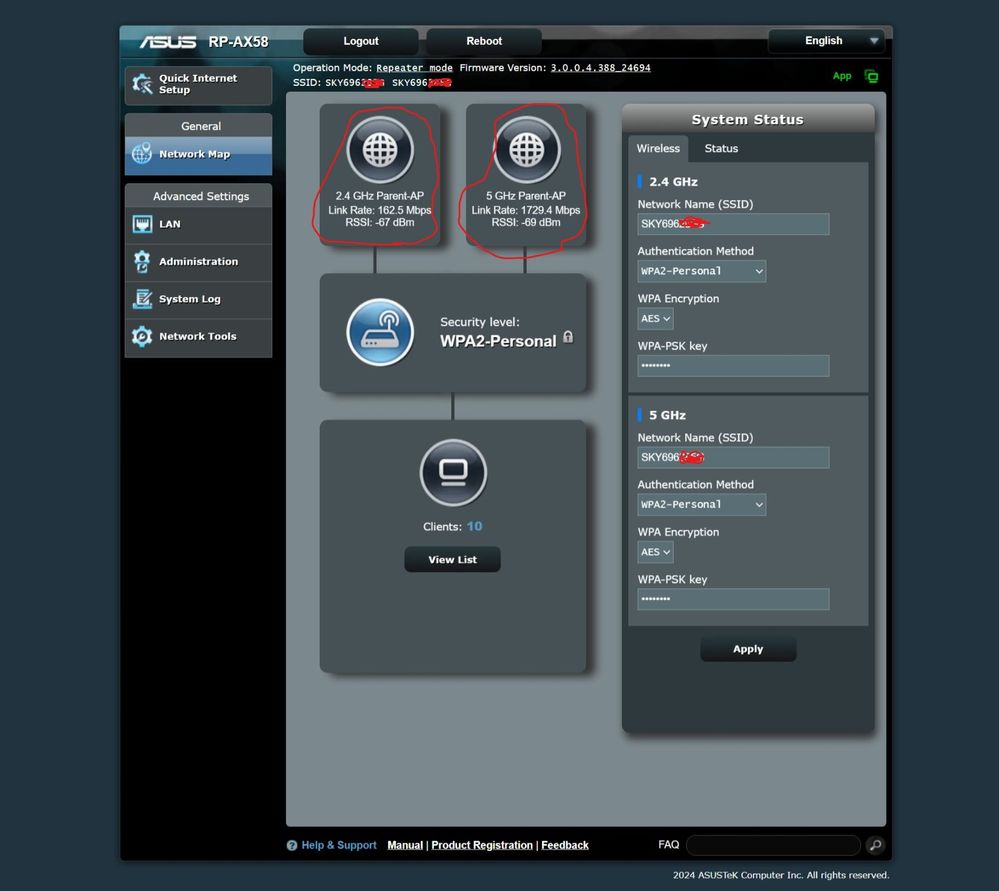
Task: Click the 5 GHz Parent-AP globe icon
Action: 526,150
